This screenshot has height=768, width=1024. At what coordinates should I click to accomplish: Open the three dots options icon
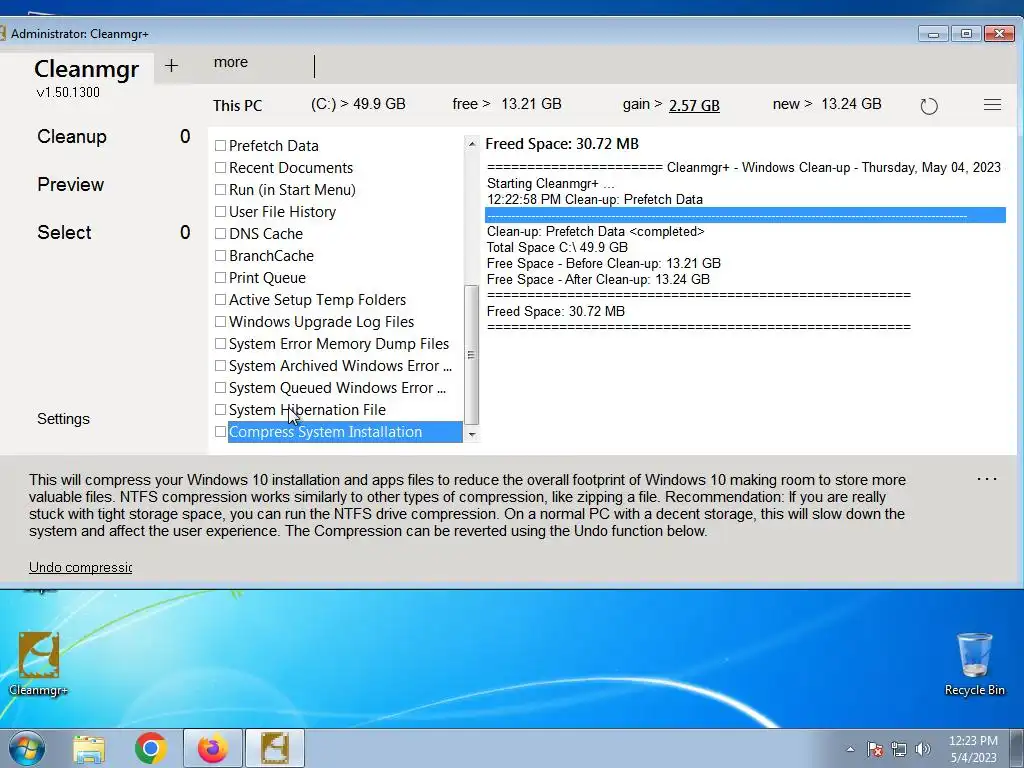987,479
